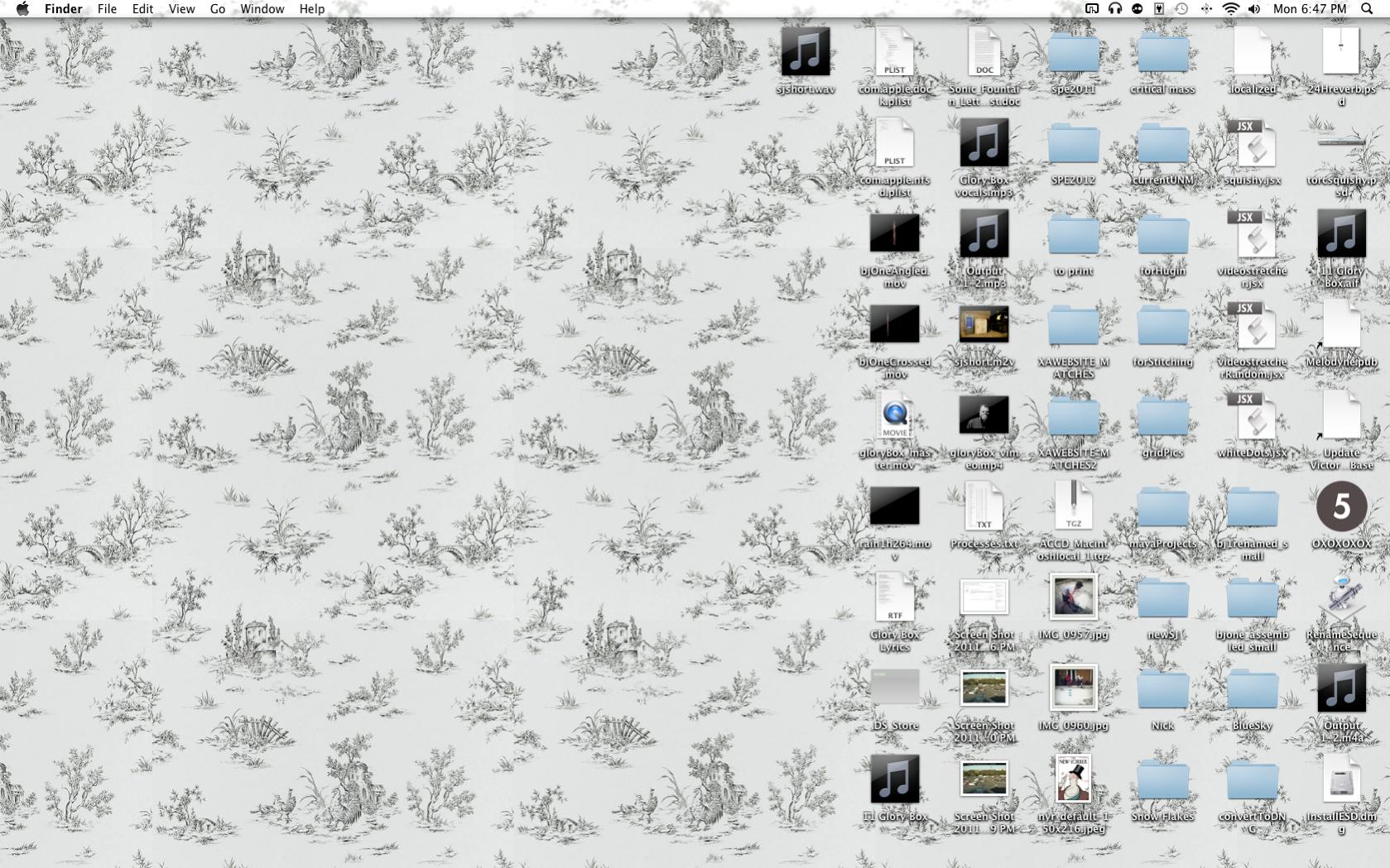Open the Go menu

click(218, 9)
